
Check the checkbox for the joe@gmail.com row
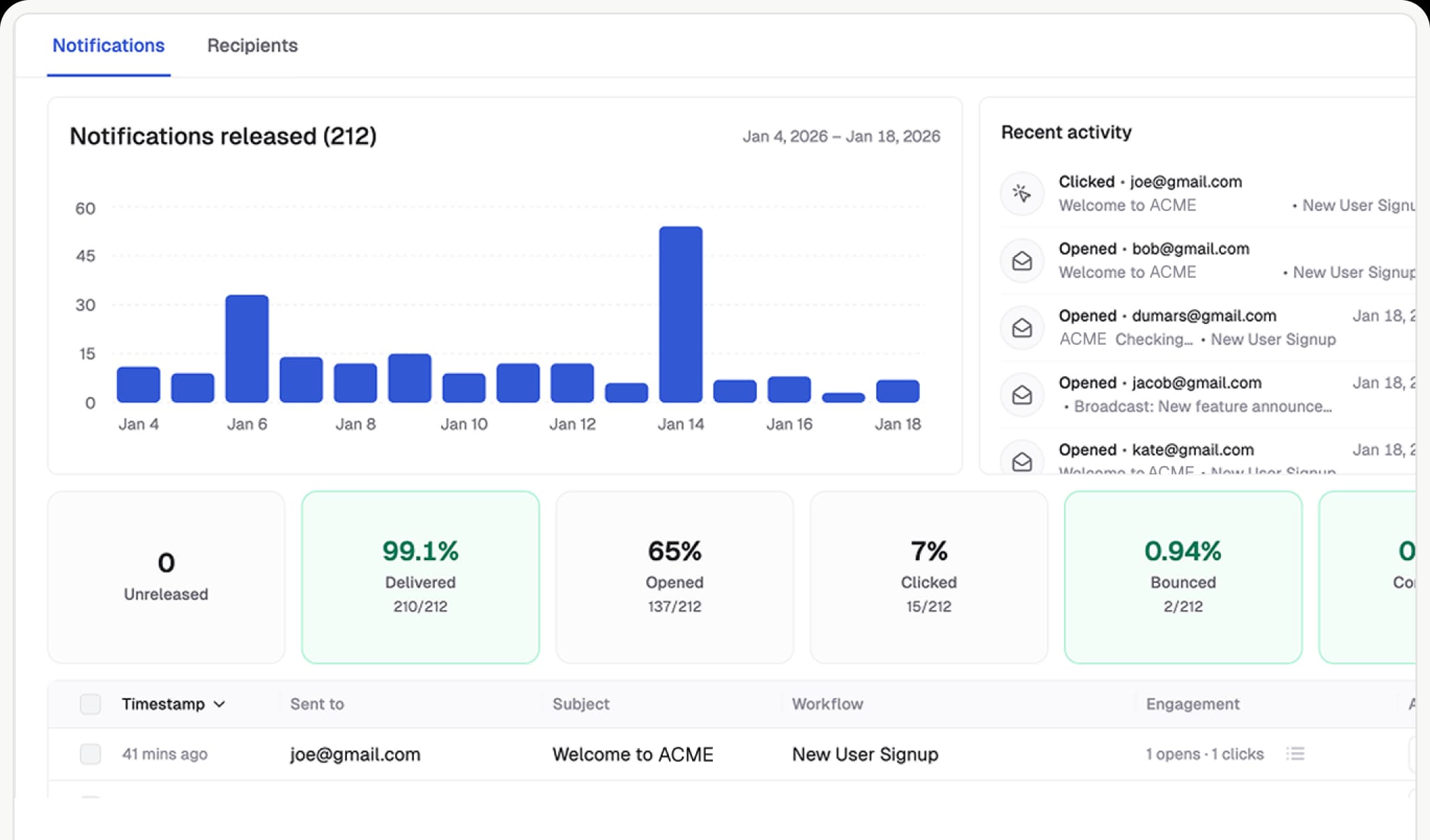90,754
